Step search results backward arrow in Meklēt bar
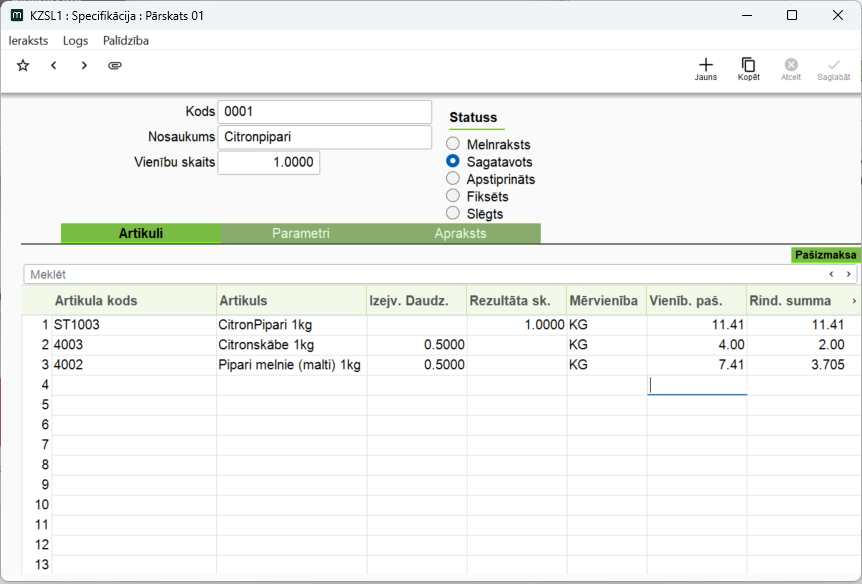The width and height of the screenshot is (862, 584). click(831, 274)
